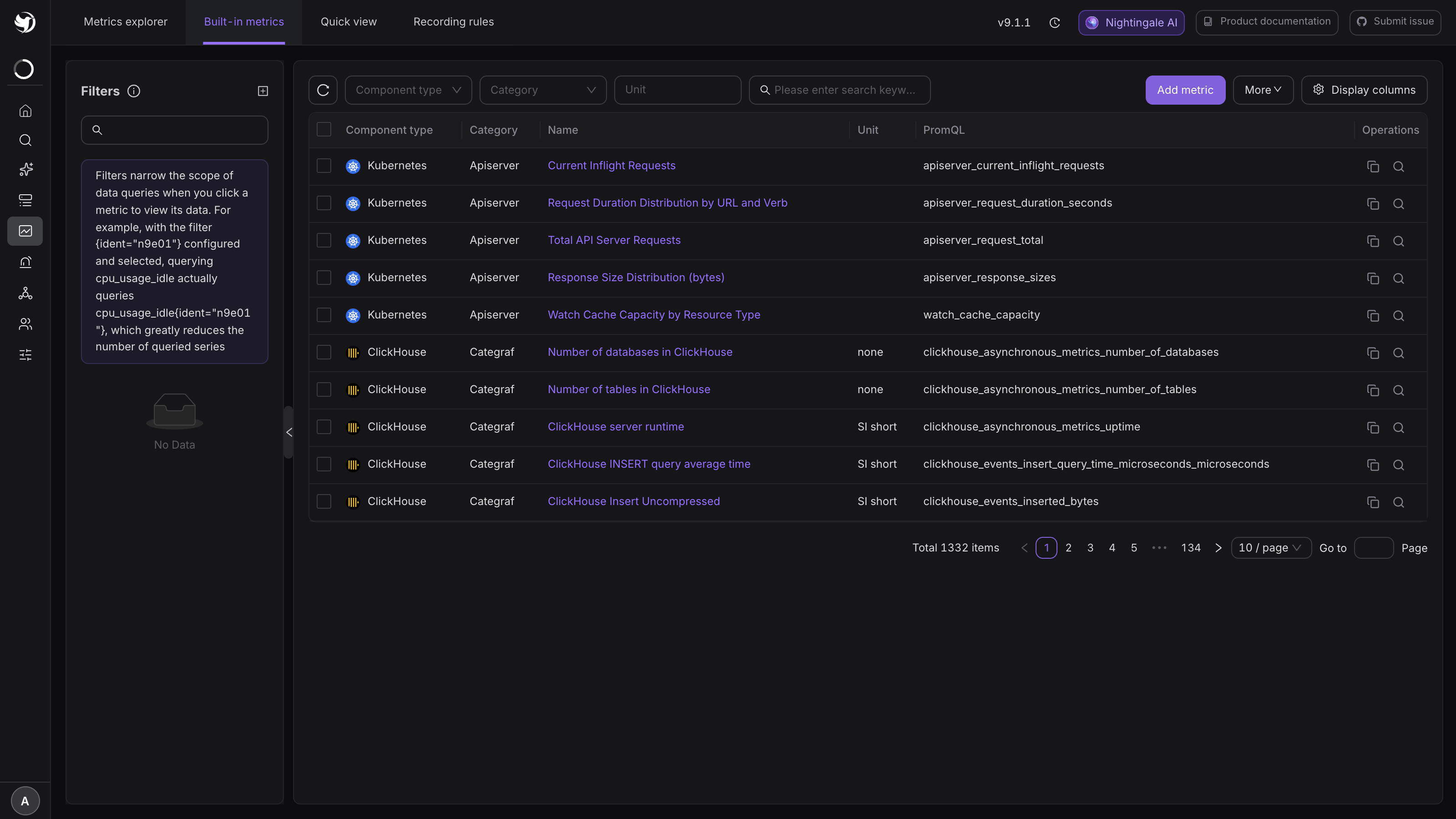Open the search icon in left sidebar

coord(25,140)
